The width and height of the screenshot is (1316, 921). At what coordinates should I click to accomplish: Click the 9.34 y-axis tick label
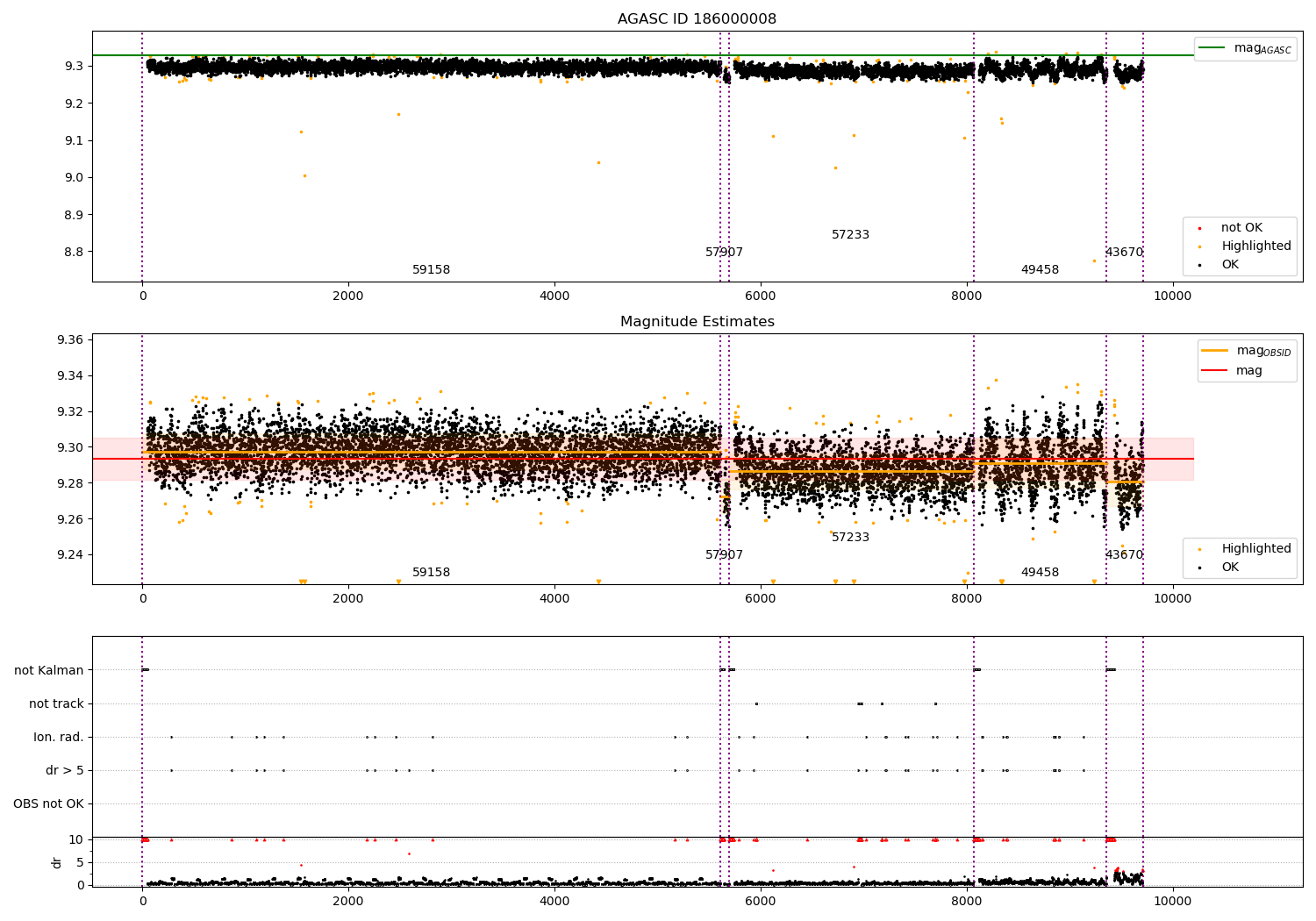70,376
